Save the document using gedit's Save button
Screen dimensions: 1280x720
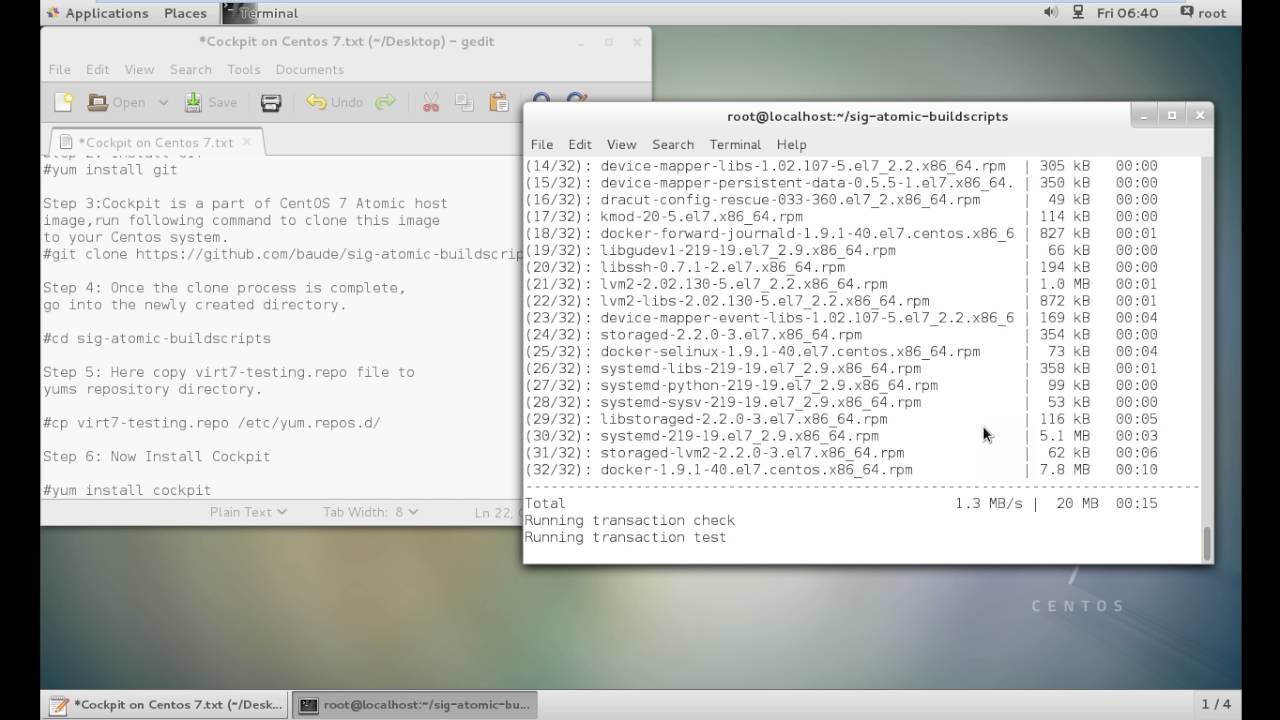coord(211,102)
